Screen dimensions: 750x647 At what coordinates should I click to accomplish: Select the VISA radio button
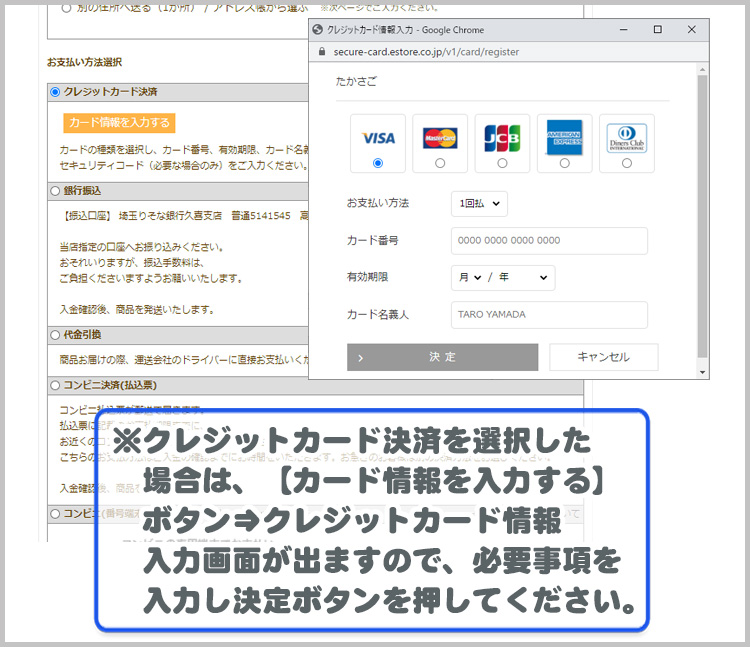378,164
